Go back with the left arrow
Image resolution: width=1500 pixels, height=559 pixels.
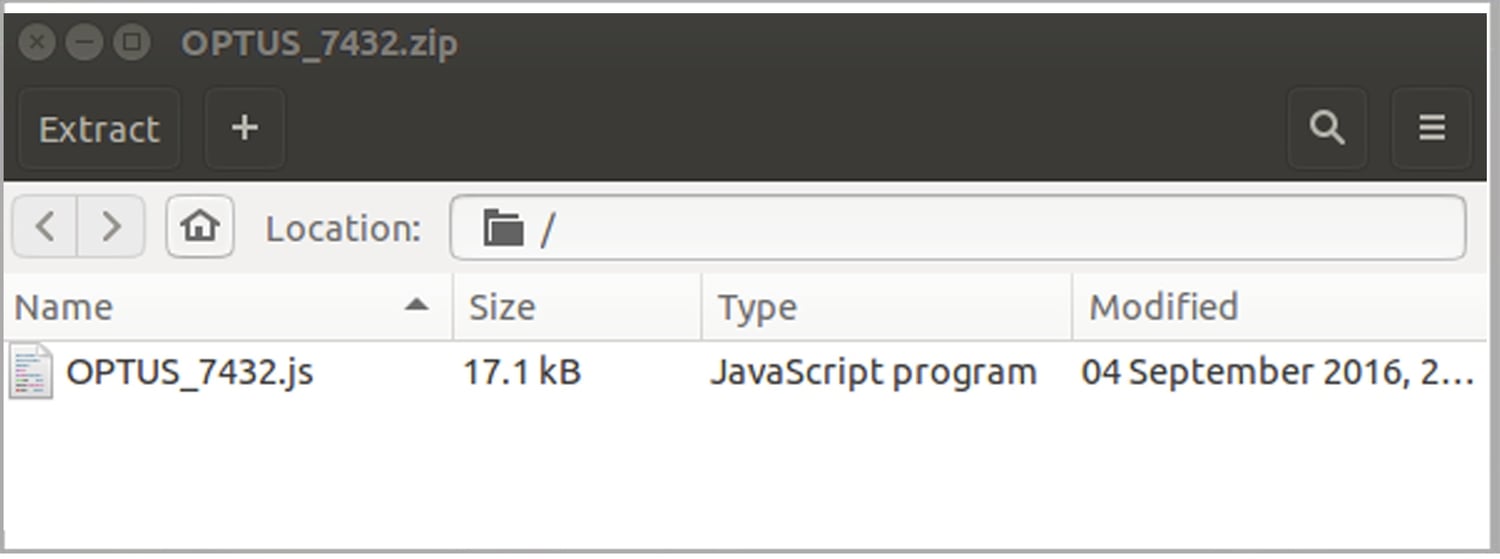[44, 227]
